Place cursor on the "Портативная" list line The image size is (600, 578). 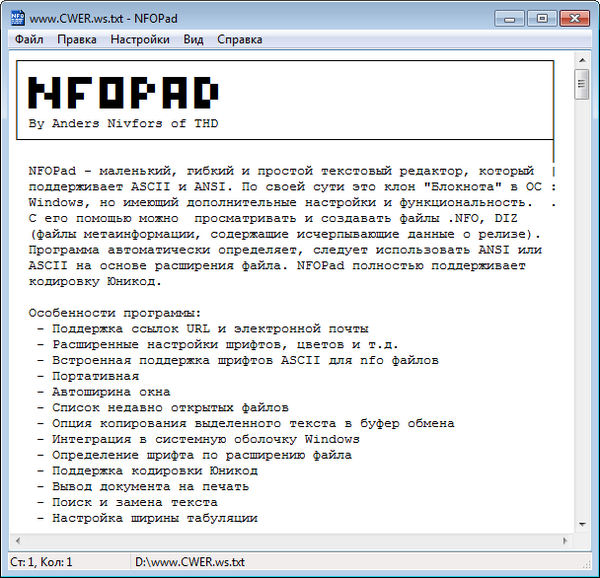click(90, 376)
